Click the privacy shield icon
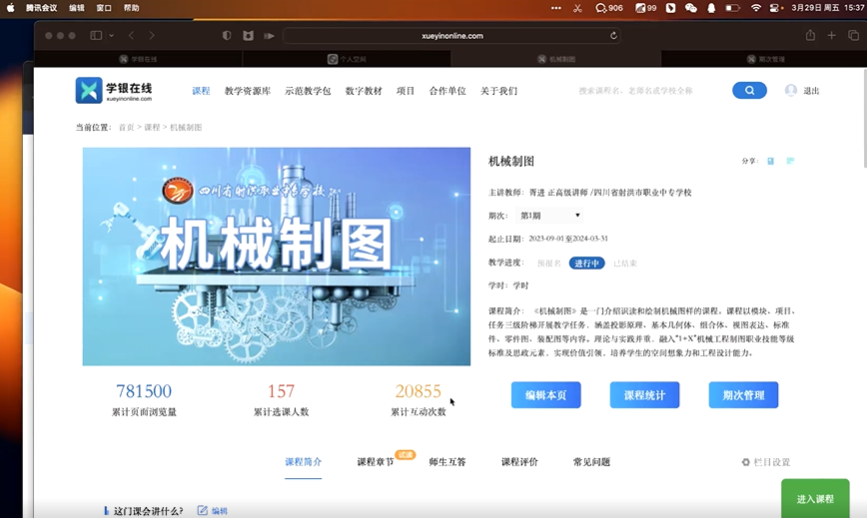 (x=227, y=35)
